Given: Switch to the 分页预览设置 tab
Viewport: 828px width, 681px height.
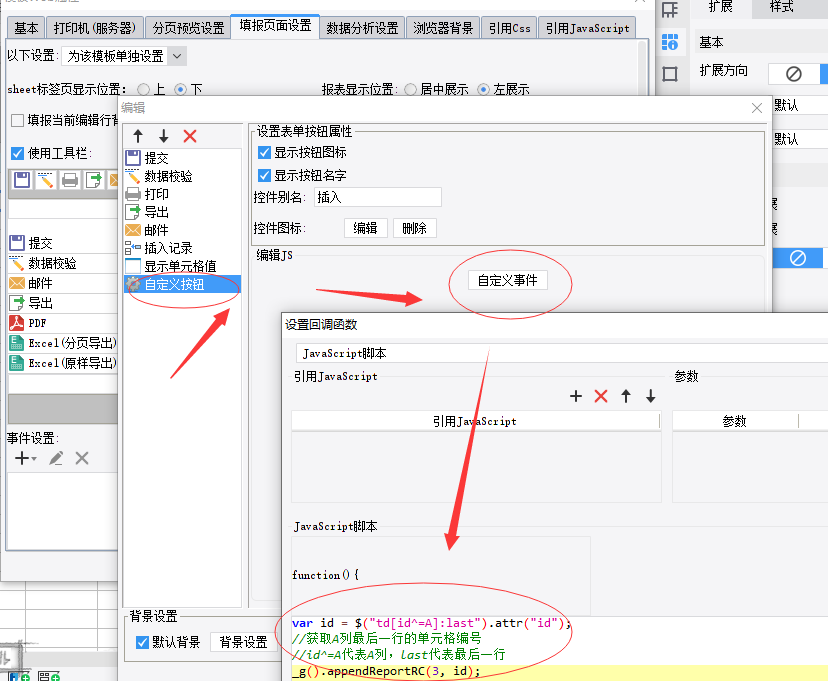Looking at the screenshot, I should tap(189, 28).
